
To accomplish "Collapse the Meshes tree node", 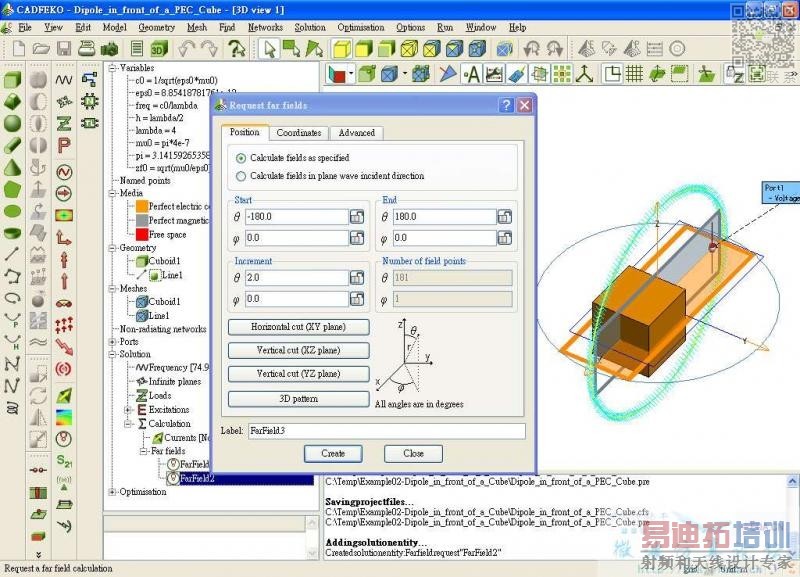I will coord(112,289).
